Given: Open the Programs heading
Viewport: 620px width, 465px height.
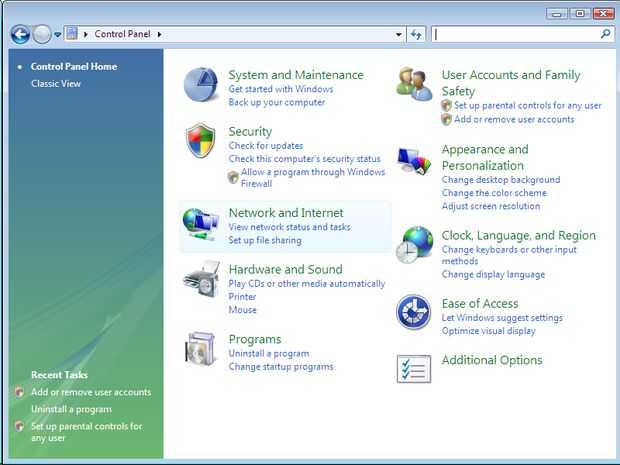Looking at the screenshot, I should [x=255, y=339].
